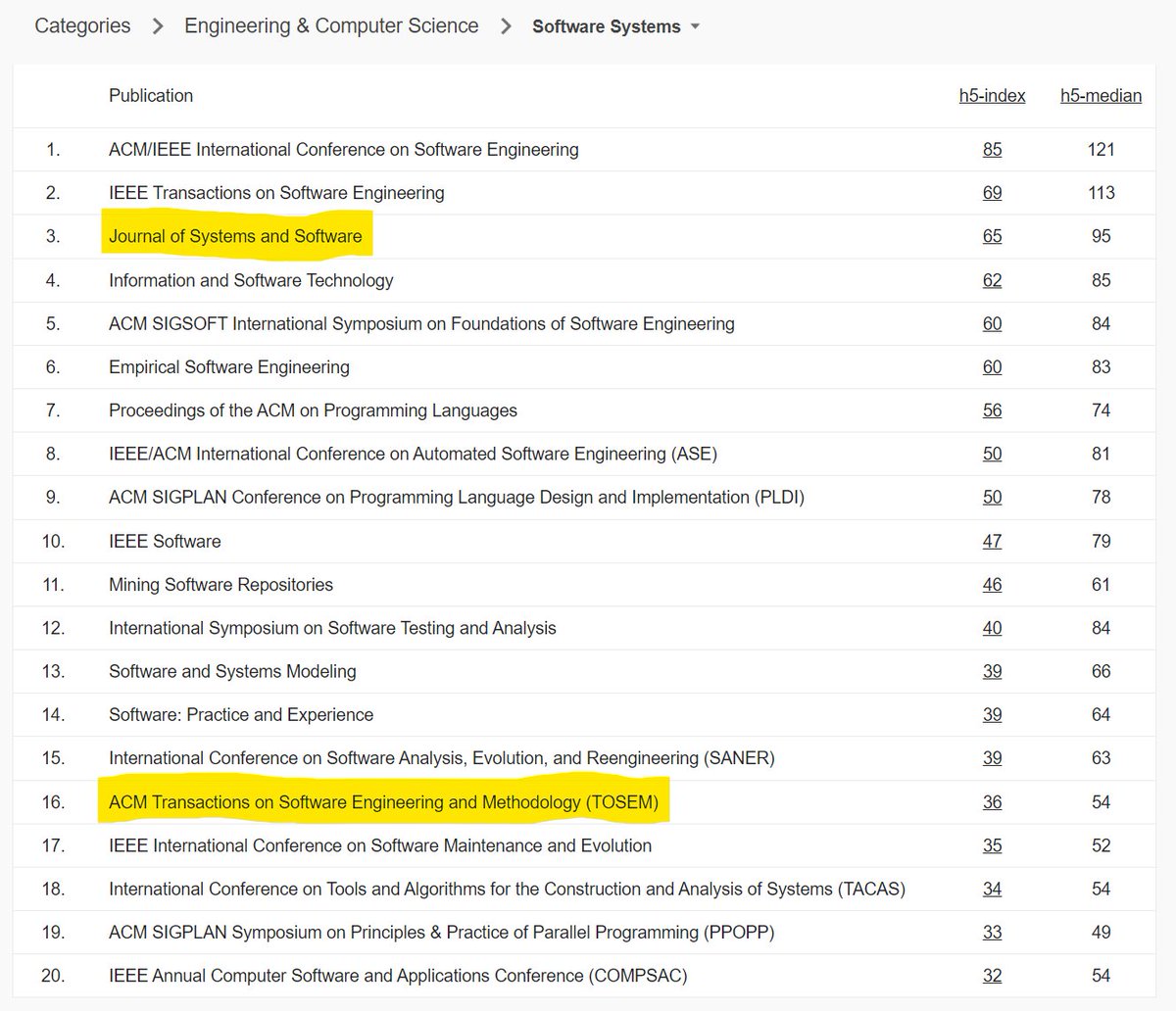Select rank number 16. beside TOSEM
1176x1011 pixels.
coord(53,802)
